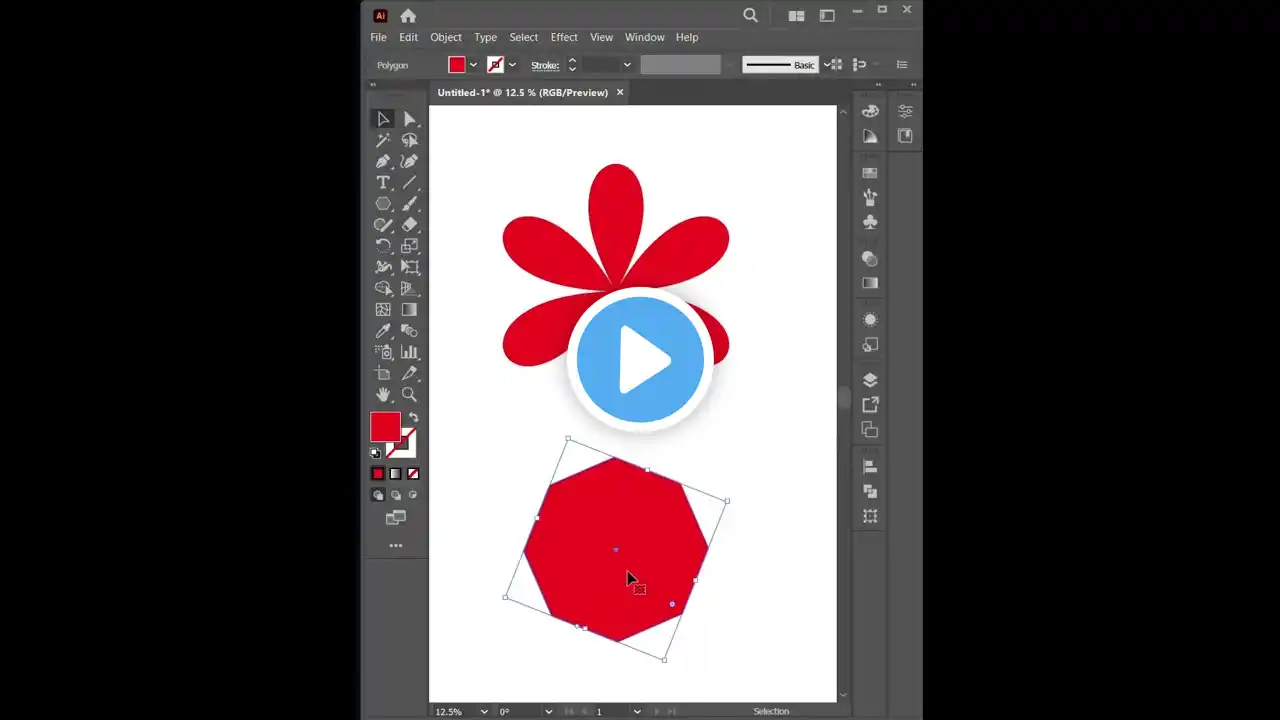This screenshot has width=1280, height=720.
Task: Select the Scale tool
Action: click(x=409, y=246)
